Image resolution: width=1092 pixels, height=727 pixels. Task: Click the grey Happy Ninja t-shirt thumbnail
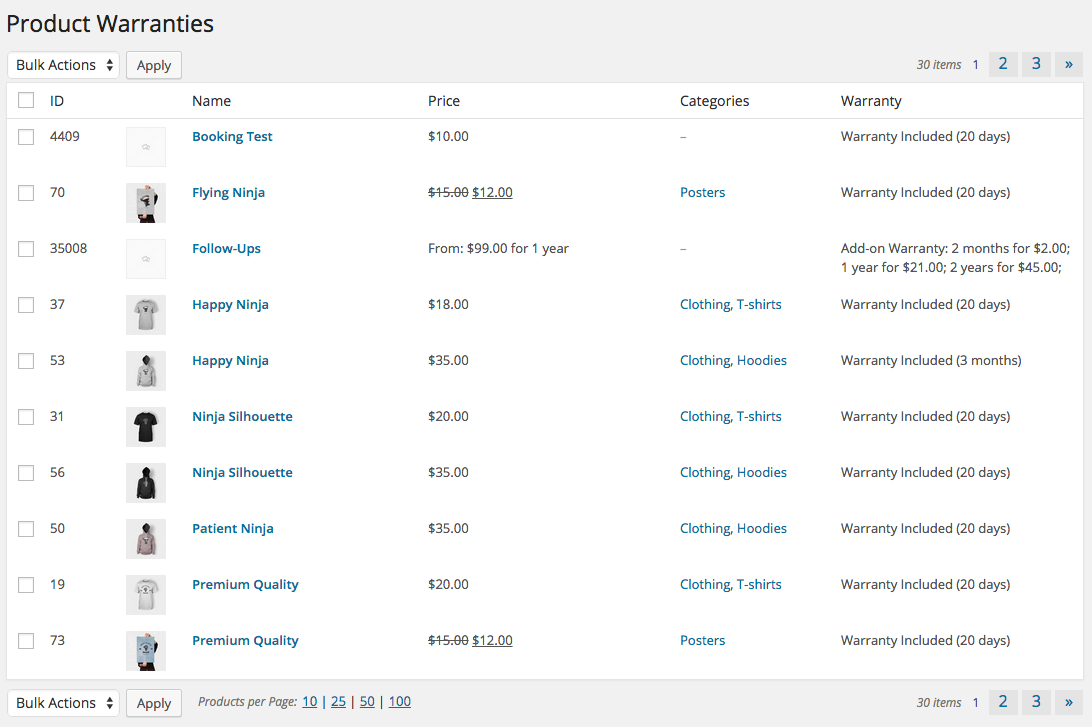coord(145,315)
